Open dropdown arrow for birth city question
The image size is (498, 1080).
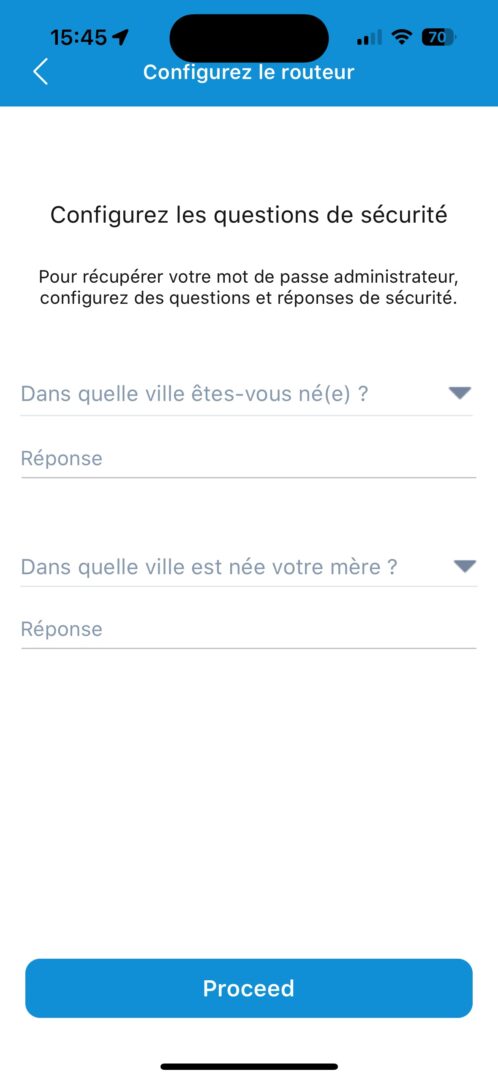coord(459,393)
